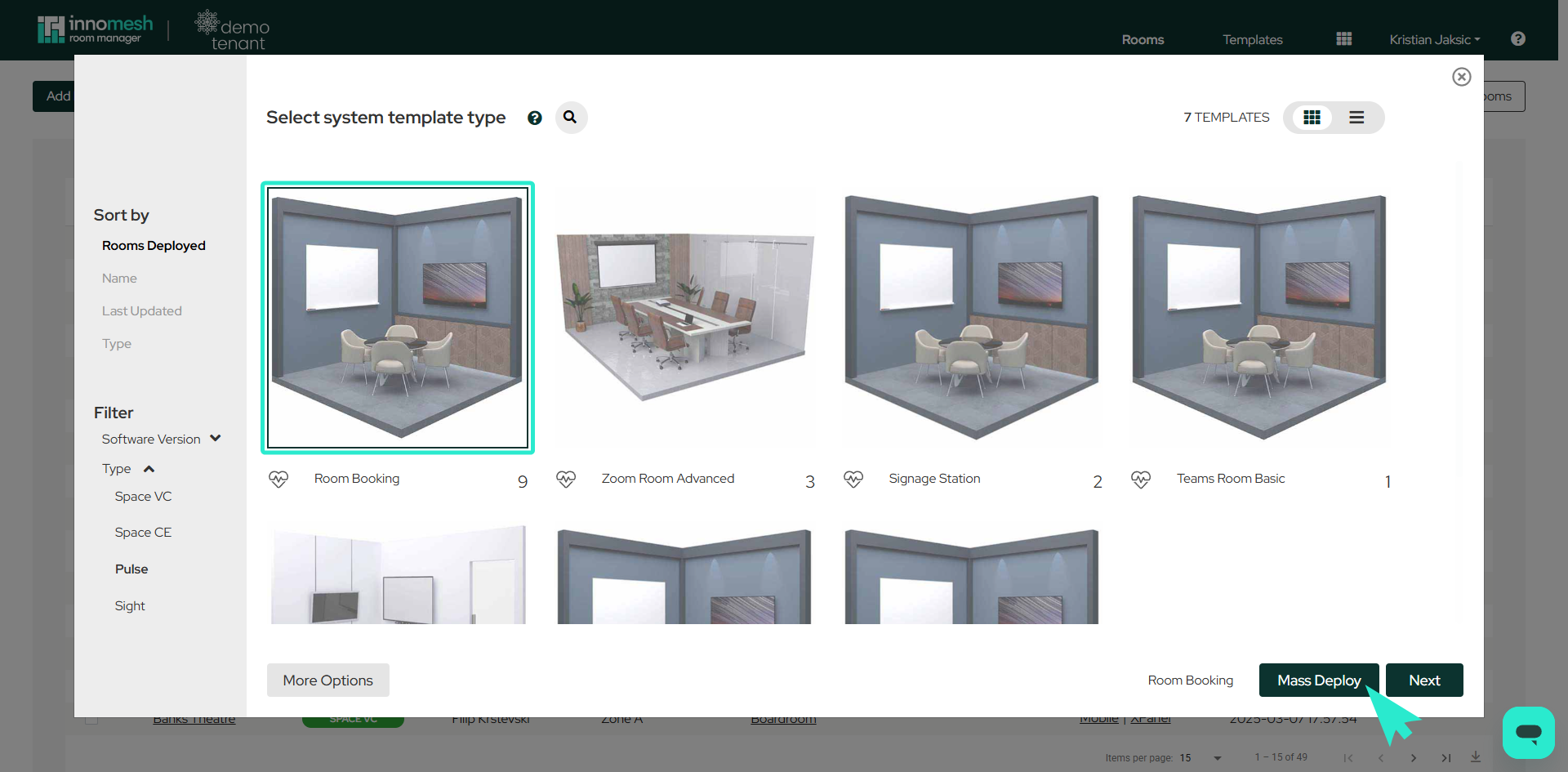Click Signage Station template name

click(934, 479)
